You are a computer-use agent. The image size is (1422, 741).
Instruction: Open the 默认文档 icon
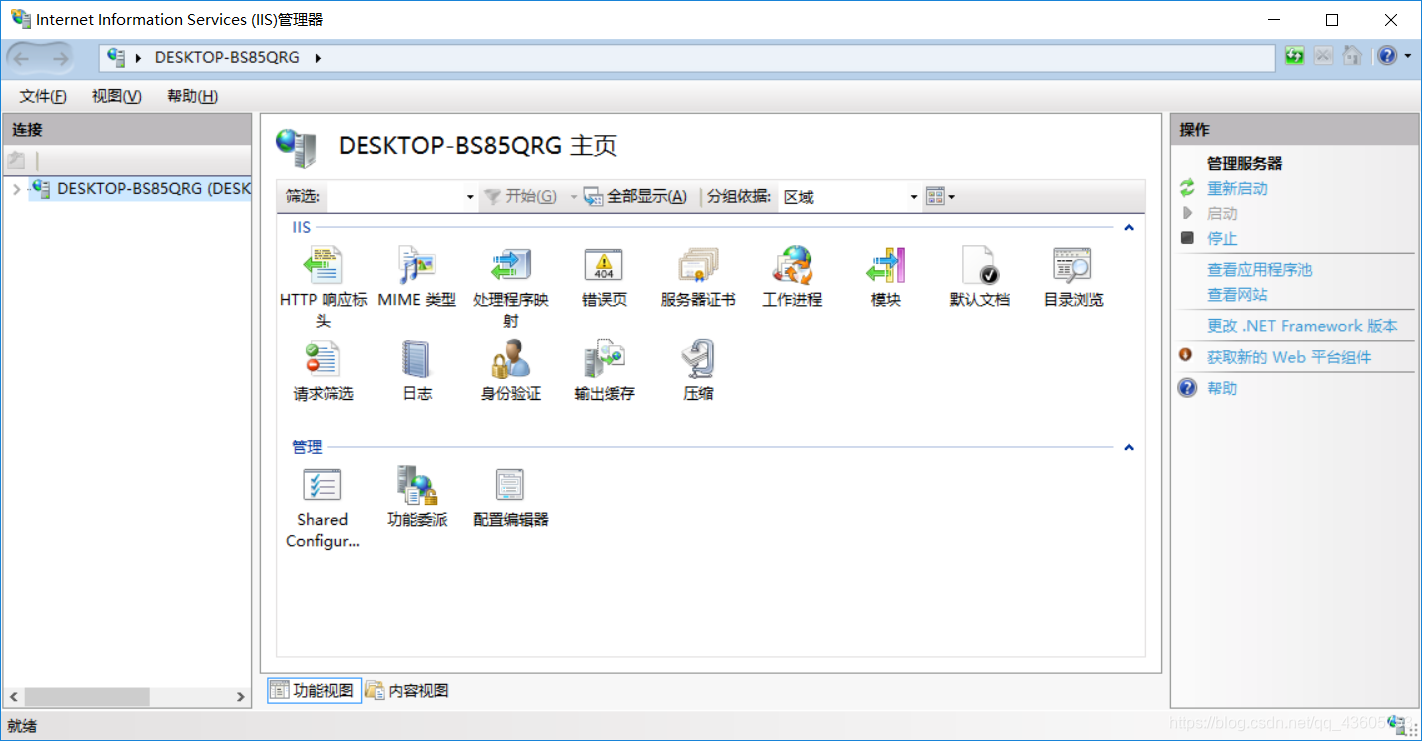980,267
